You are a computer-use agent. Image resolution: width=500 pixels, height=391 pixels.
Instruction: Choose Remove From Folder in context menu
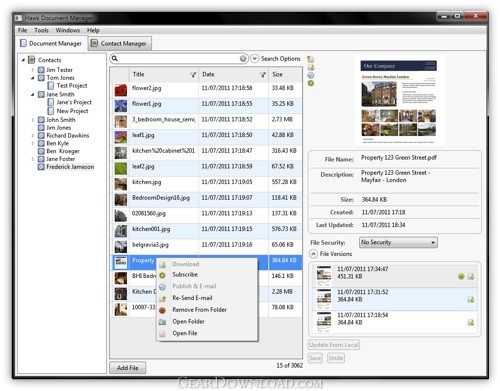click(199, 310)
